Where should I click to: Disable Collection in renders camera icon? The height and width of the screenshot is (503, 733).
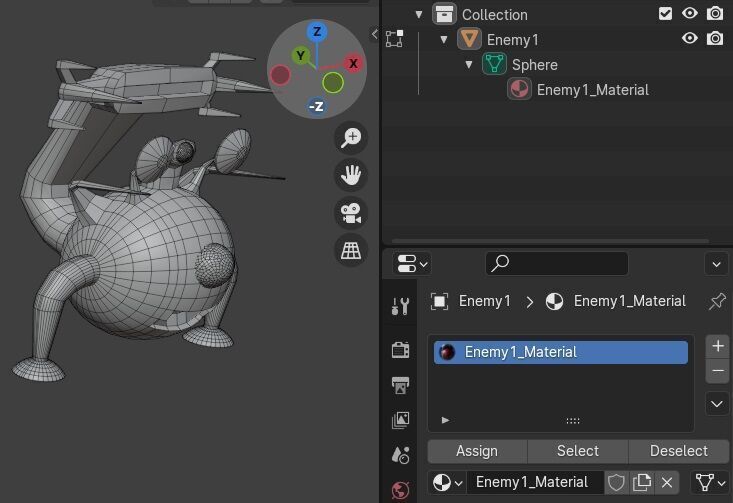tap(715, 14)
